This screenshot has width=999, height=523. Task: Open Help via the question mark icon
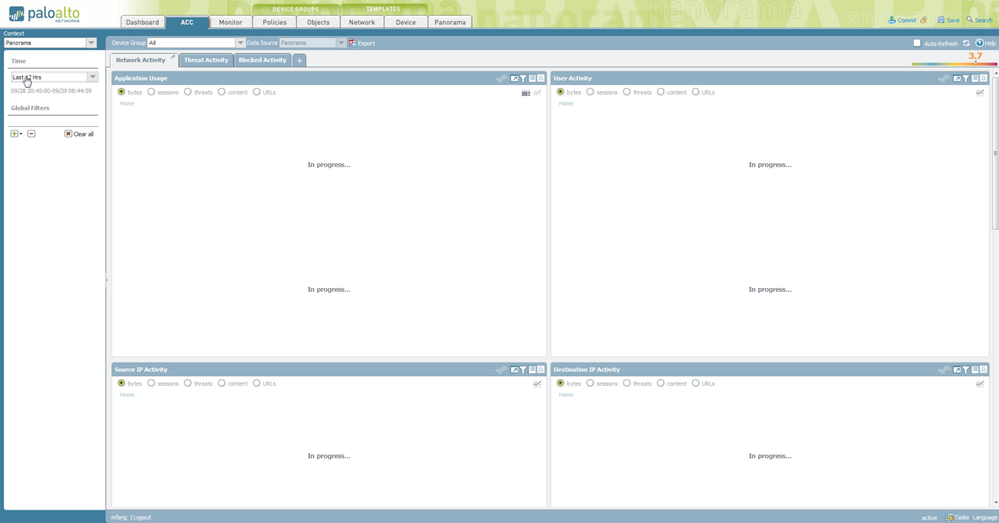tap(979, 43)
